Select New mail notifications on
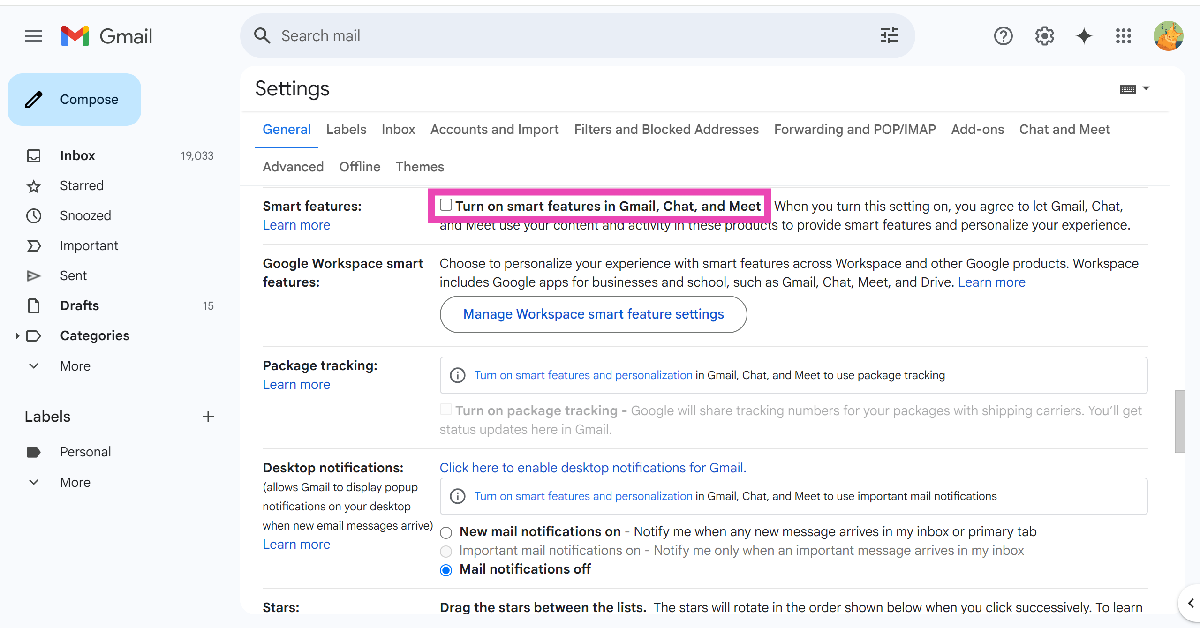This screenshot has height=628, width=1200. point(446,533)
